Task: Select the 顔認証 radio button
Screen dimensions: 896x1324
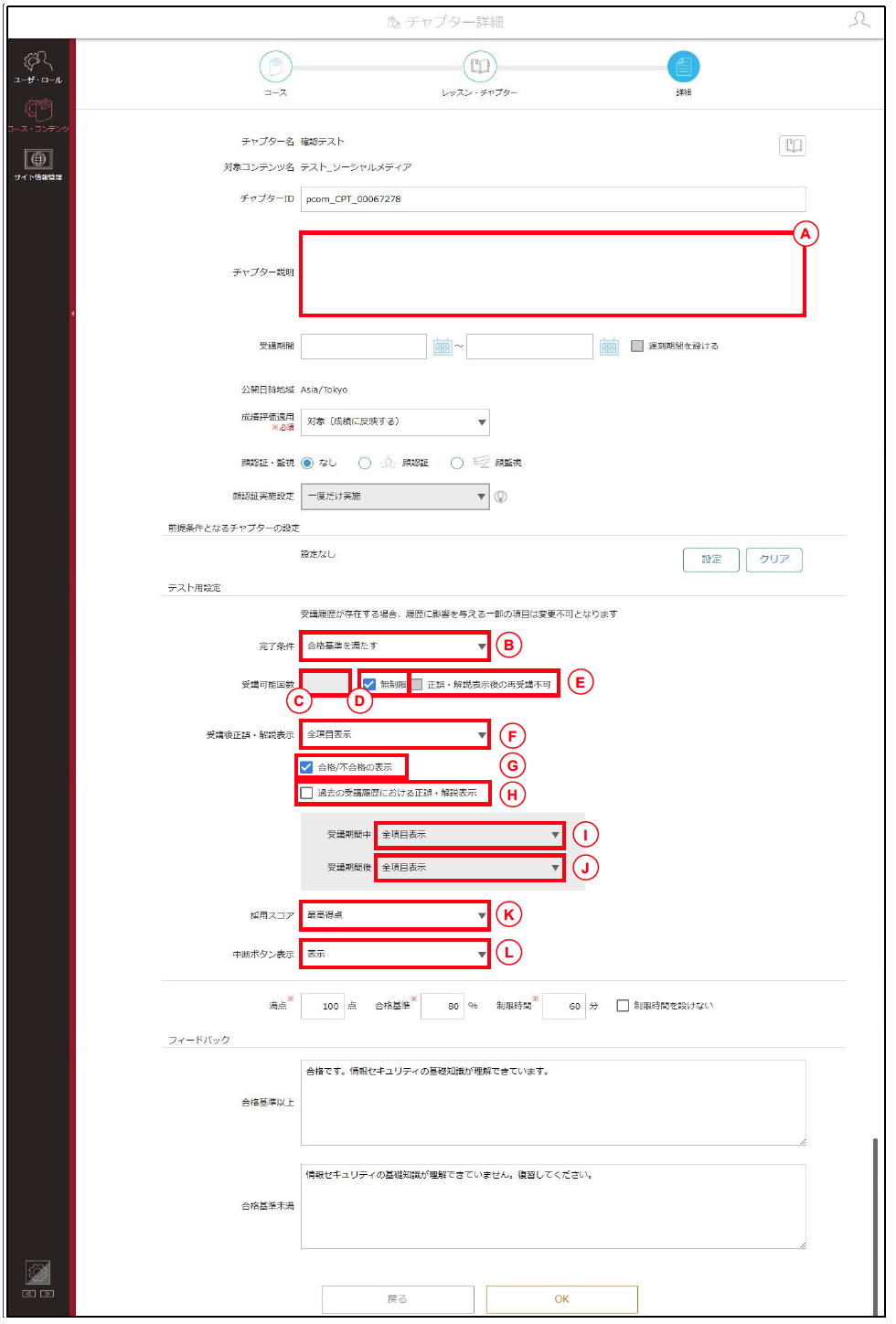Action: [365, 463]
